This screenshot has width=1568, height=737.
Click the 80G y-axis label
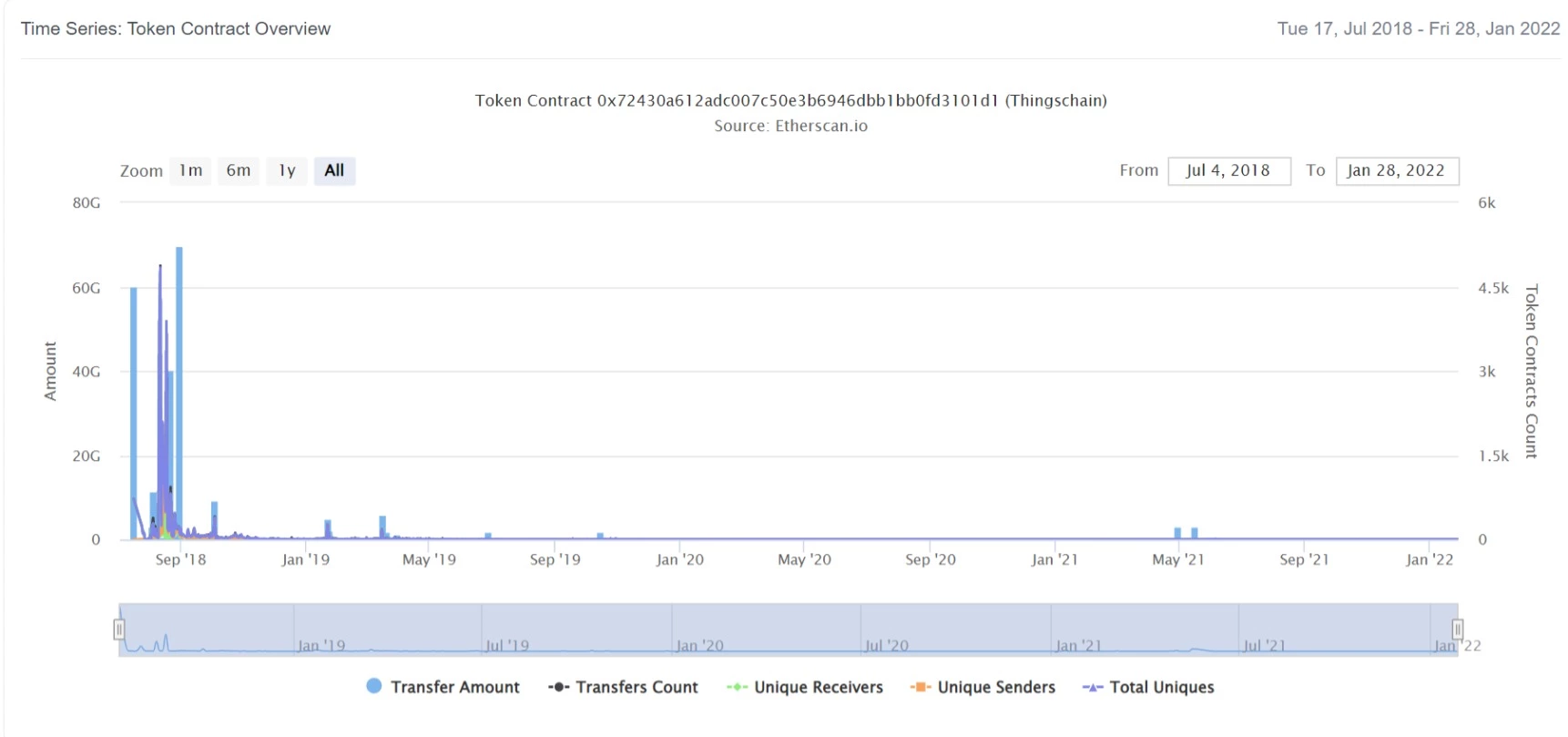pos(87,202)
